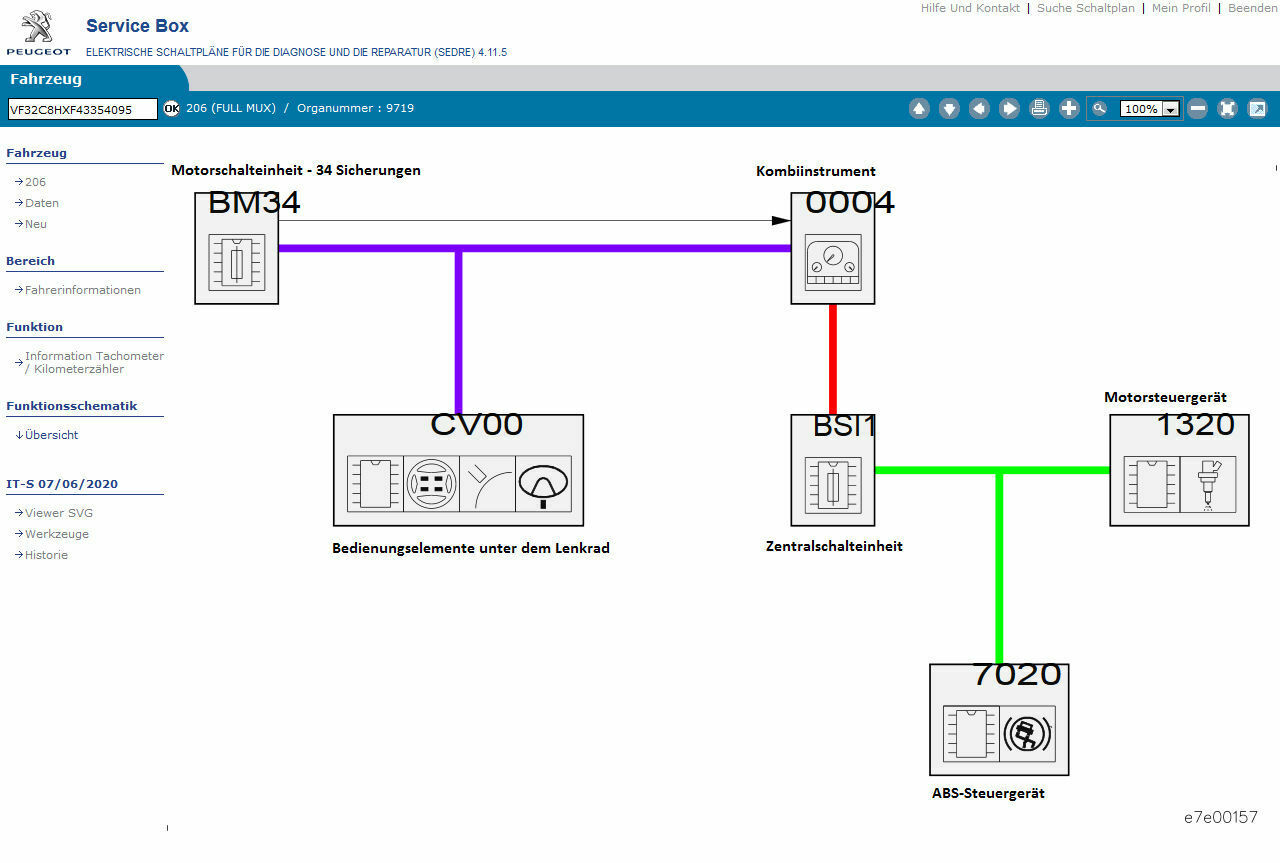The image size is (1280, 863).
Task: Open the diagram in a new window
Action: 1257,109
